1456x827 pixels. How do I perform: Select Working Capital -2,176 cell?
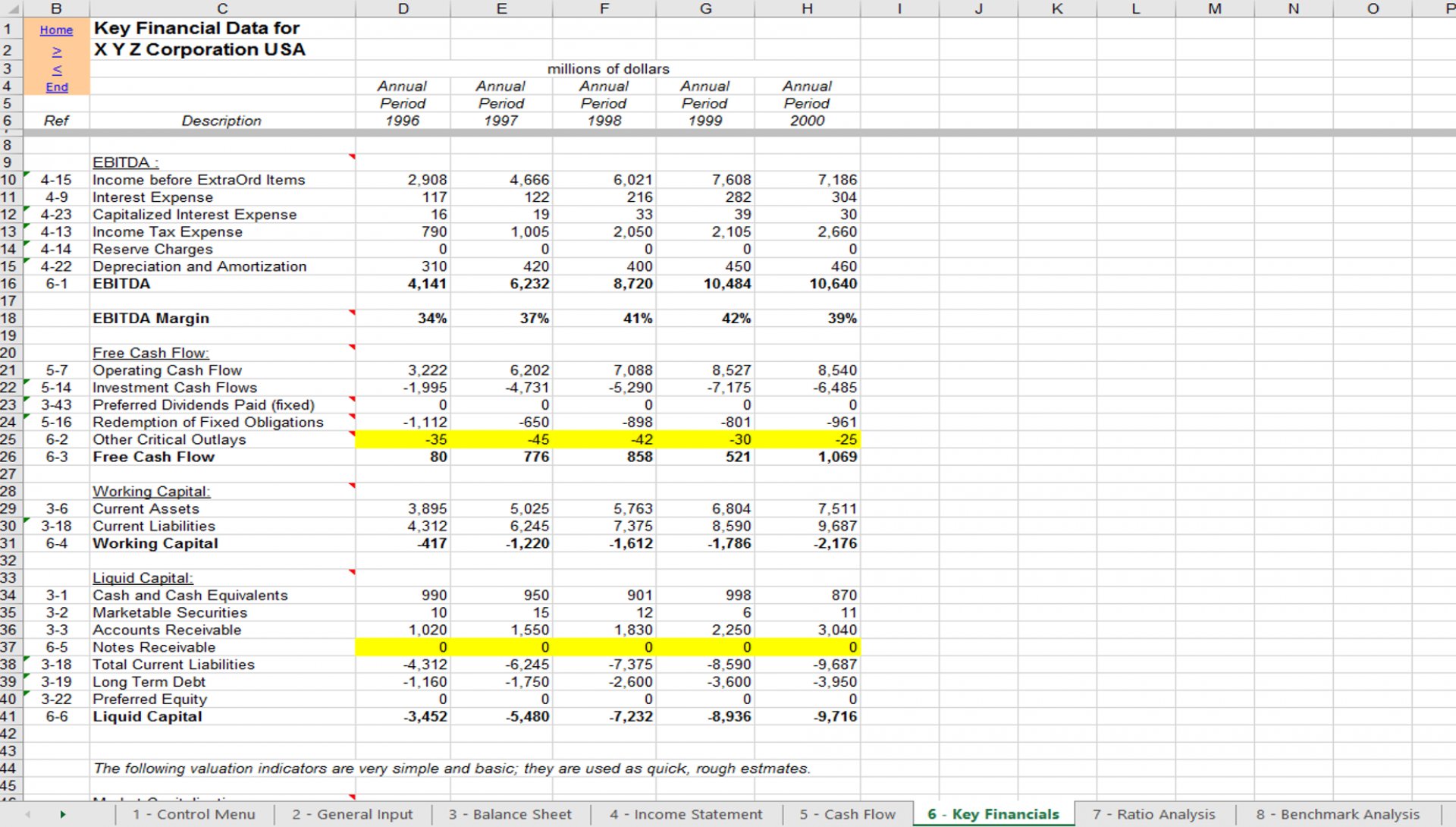point(807,543)
